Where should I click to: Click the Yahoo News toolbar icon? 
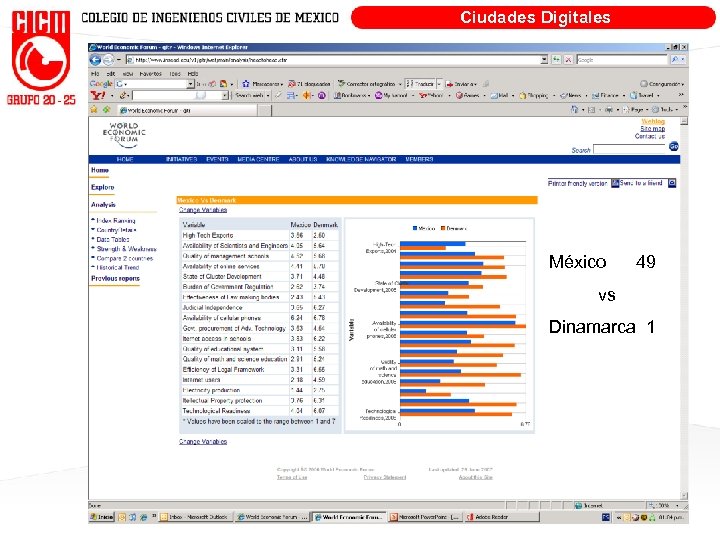[571, 96]
